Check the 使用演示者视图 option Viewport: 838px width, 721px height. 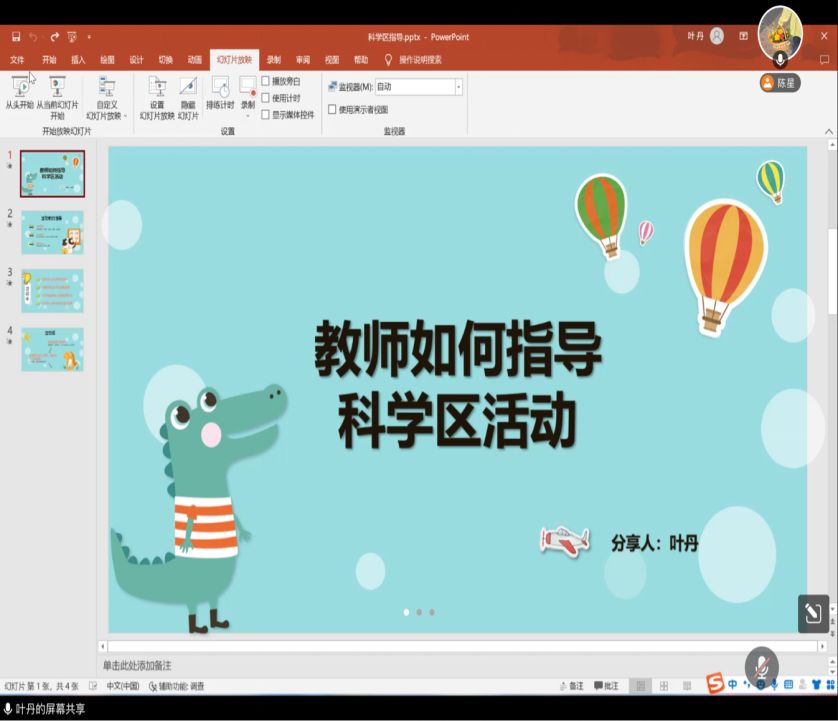click(333, 110)
